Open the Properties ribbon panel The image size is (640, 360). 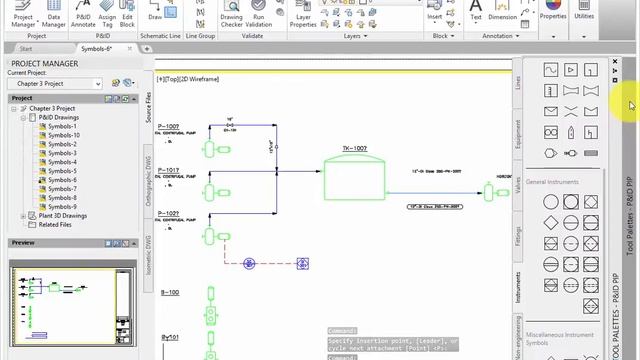point(553,11)
